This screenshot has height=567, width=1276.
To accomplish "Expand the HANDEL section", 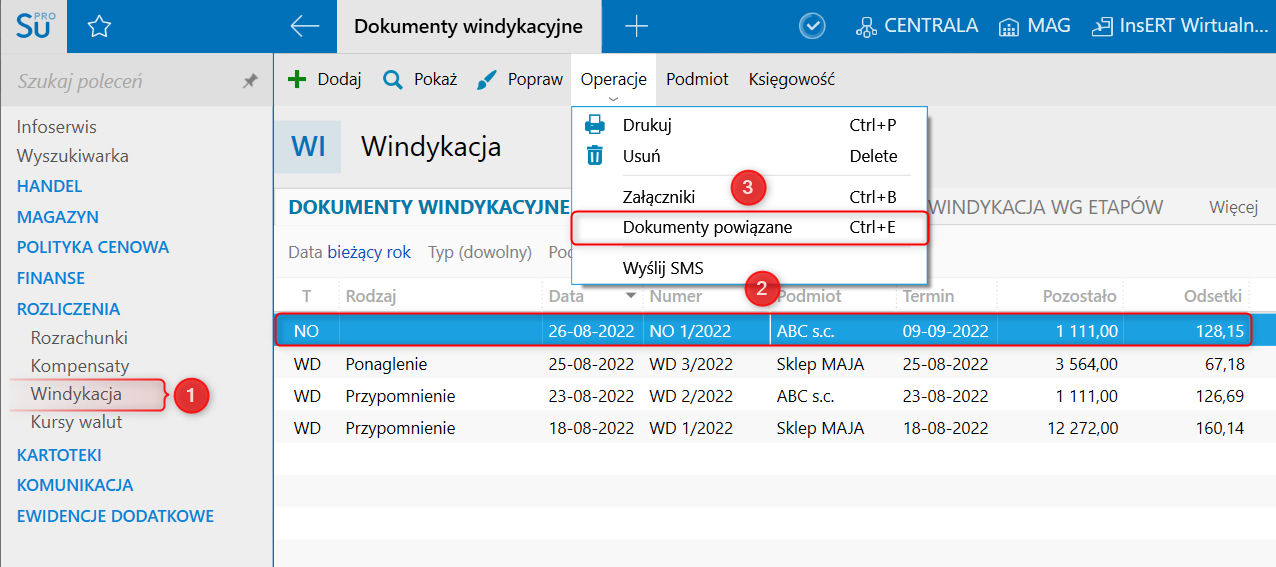I will [x=49, y=186].
